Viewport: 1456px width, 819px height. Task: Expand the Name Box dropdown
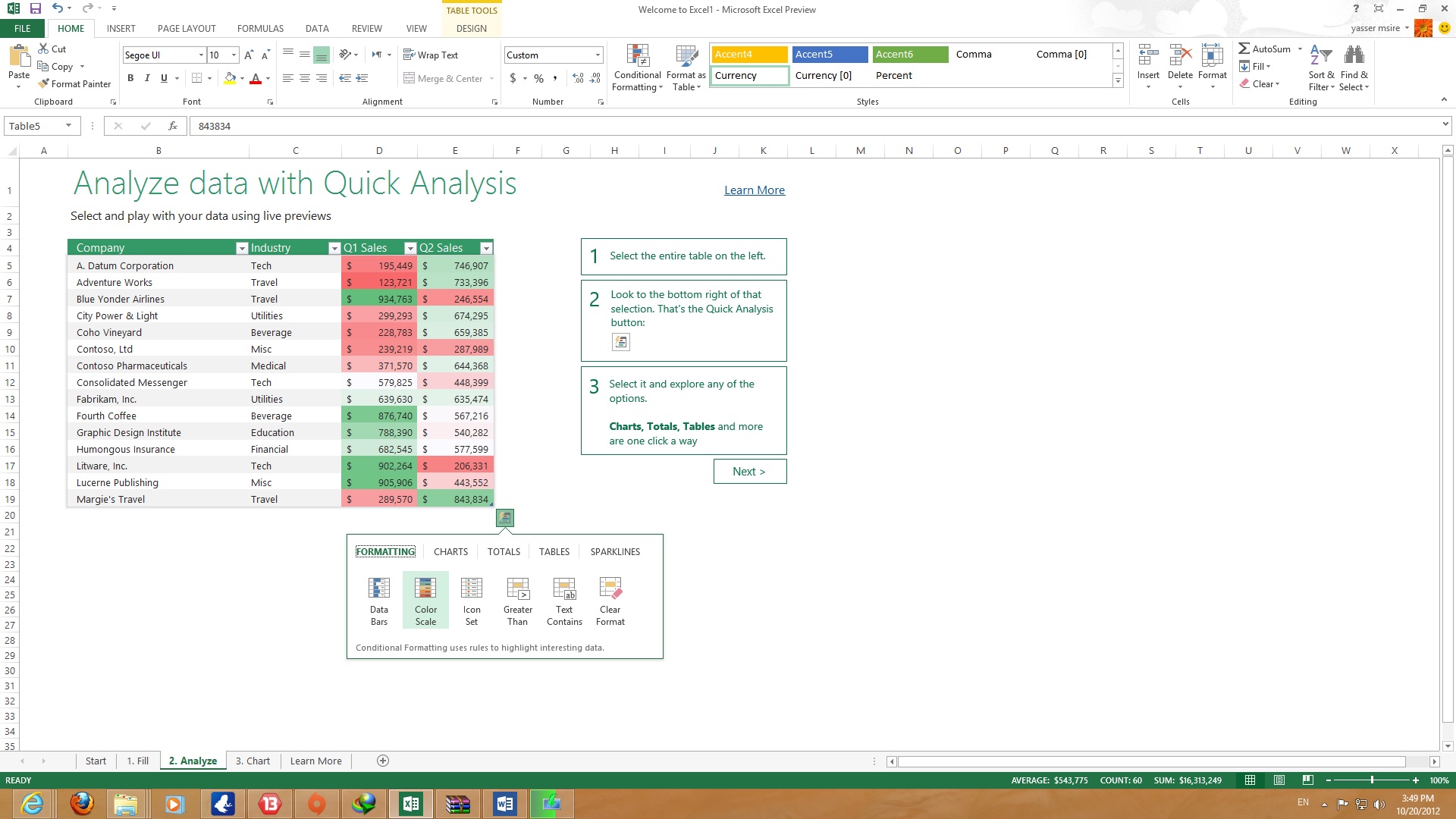(x=68, y=126)
